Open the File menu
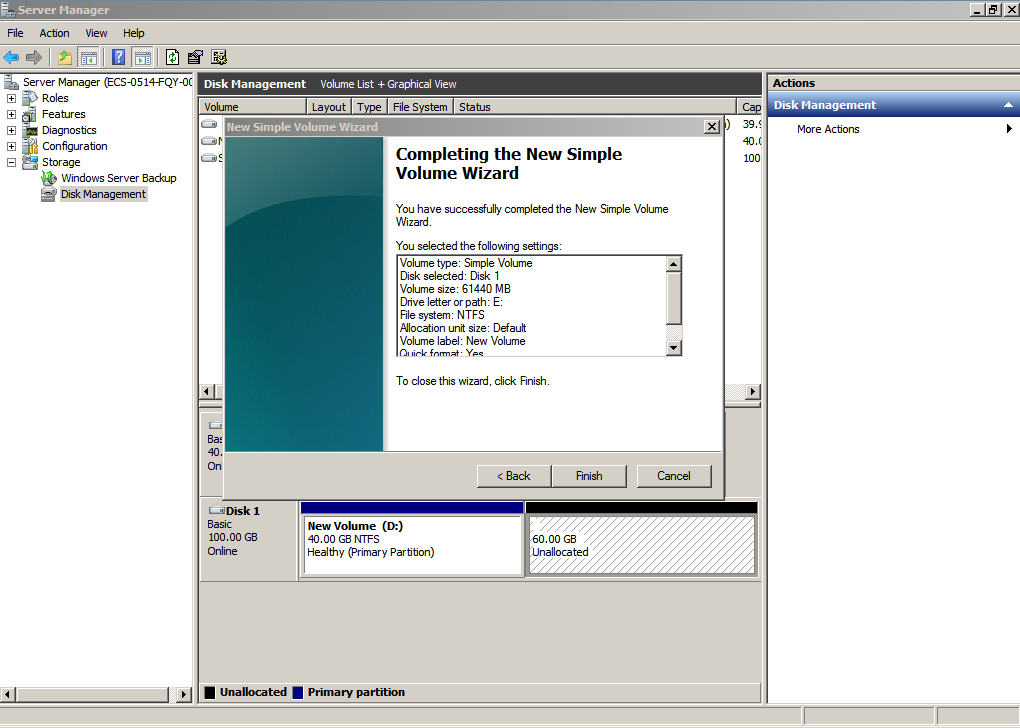The width and height of the screenshot is (1020, 728). [15, 33]
